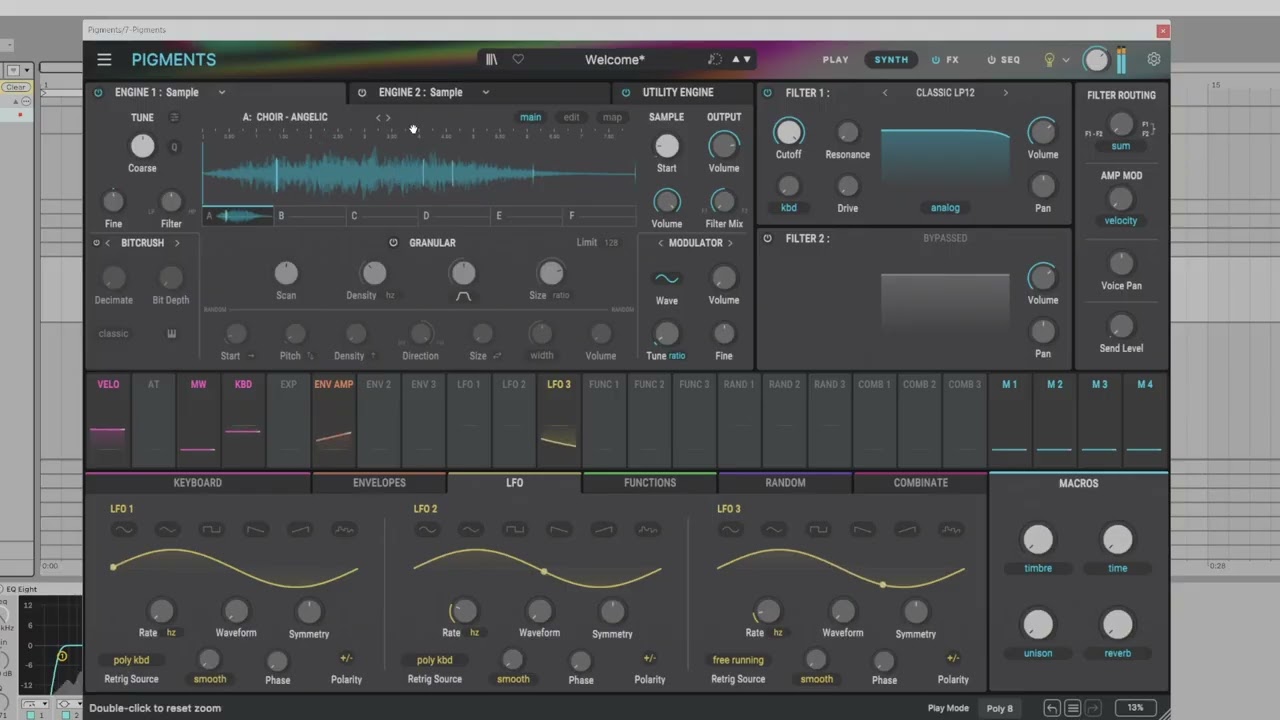Screen dimensions: 1280x720
Task: Toggle Utility Engine power button
Action: pyautogui.click(x=626, y=93)
